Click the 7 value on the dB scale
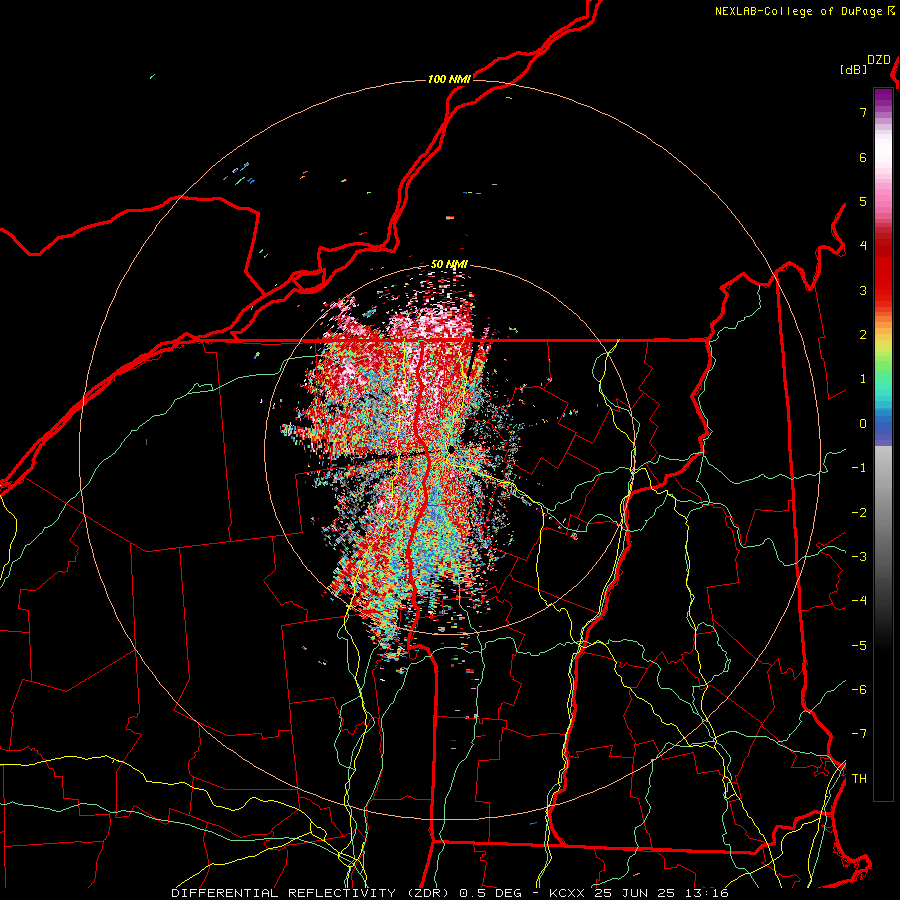900x900 pixels. point(863,112)
